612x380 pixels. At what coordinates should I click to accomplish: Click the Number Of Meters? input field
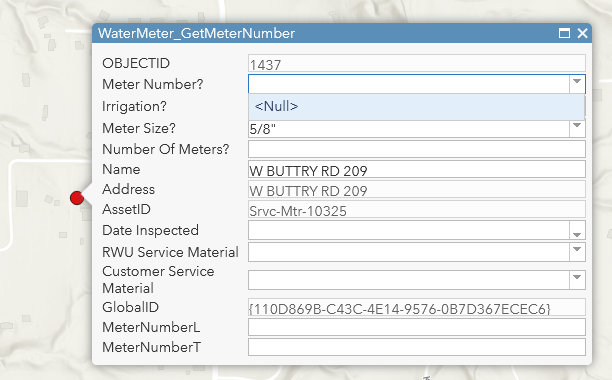417,149
